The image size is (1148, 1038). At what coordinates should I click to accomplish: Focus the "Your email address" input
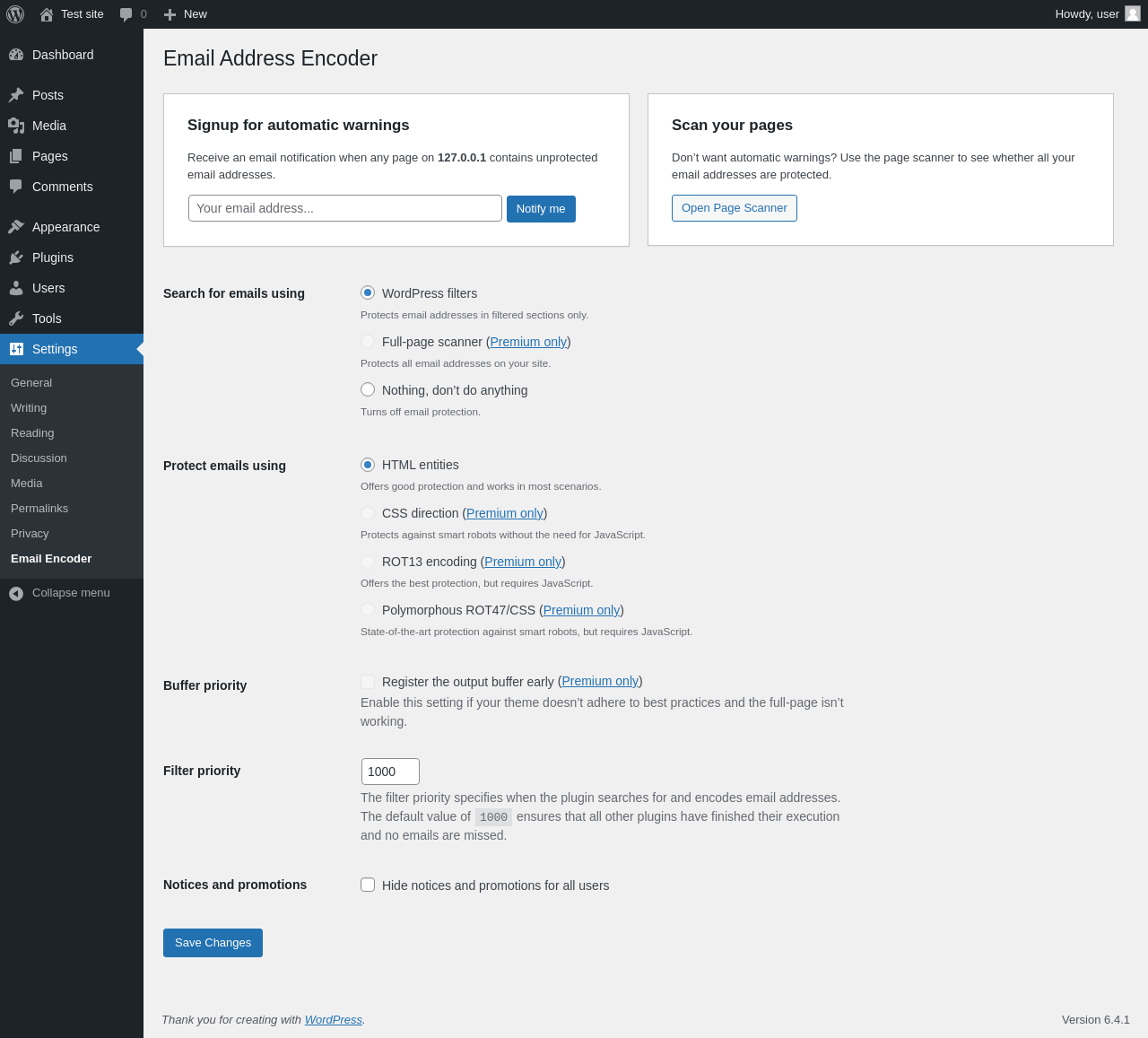point(345,208)
